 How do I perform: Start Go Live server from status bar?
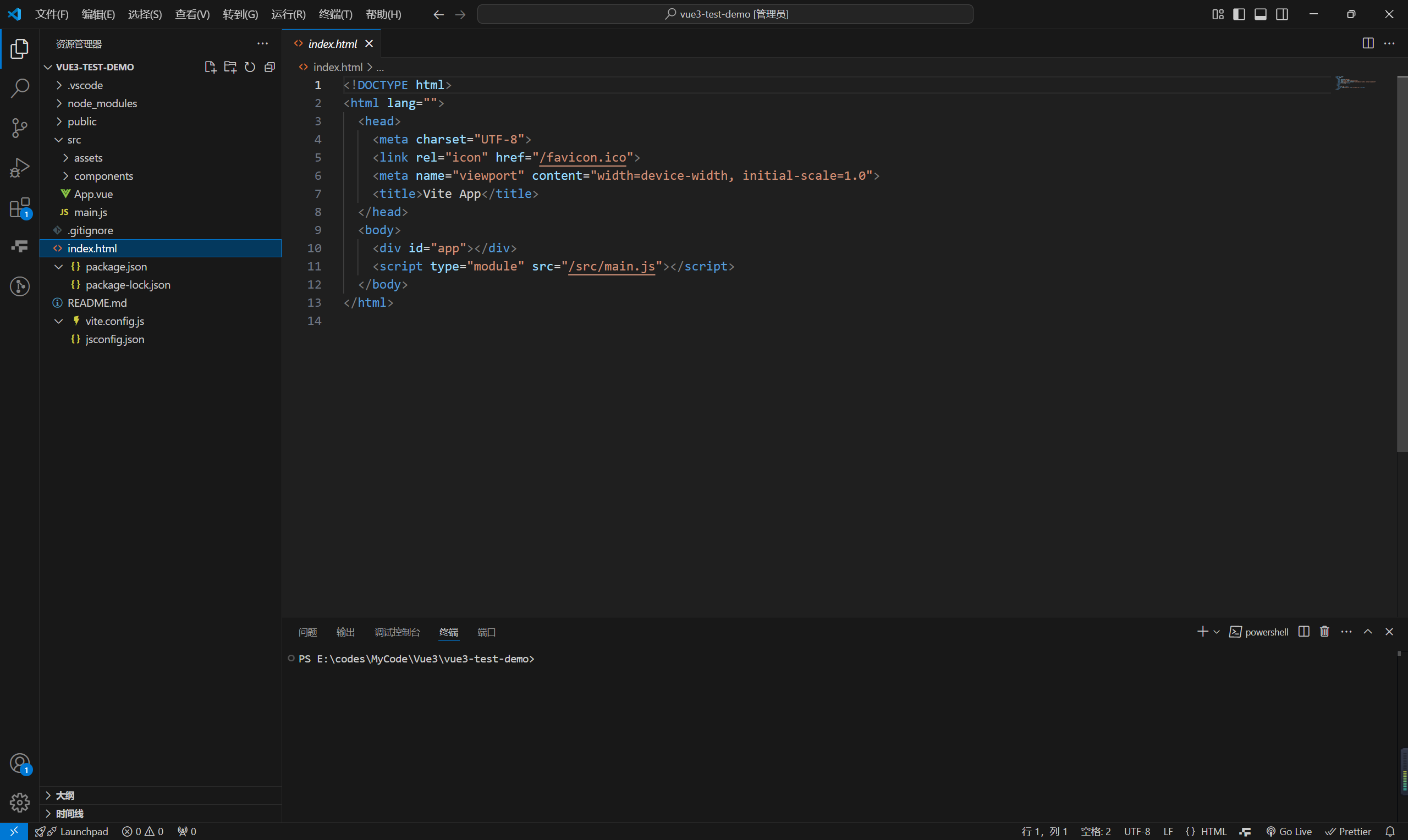pyautogui.click(x=1289, y=831)
